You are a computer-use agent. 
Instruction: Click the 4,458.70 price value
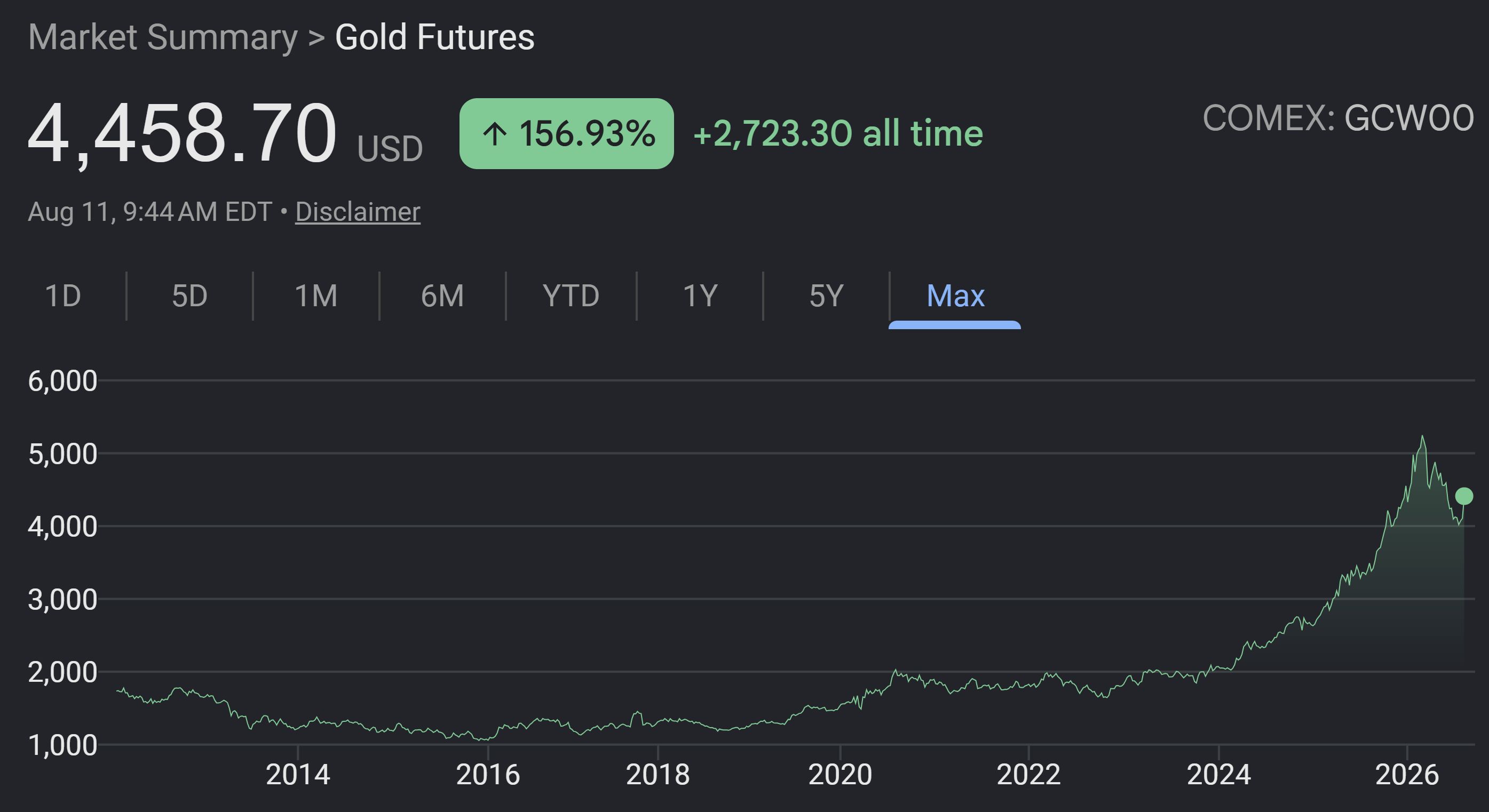click(182, 134)
